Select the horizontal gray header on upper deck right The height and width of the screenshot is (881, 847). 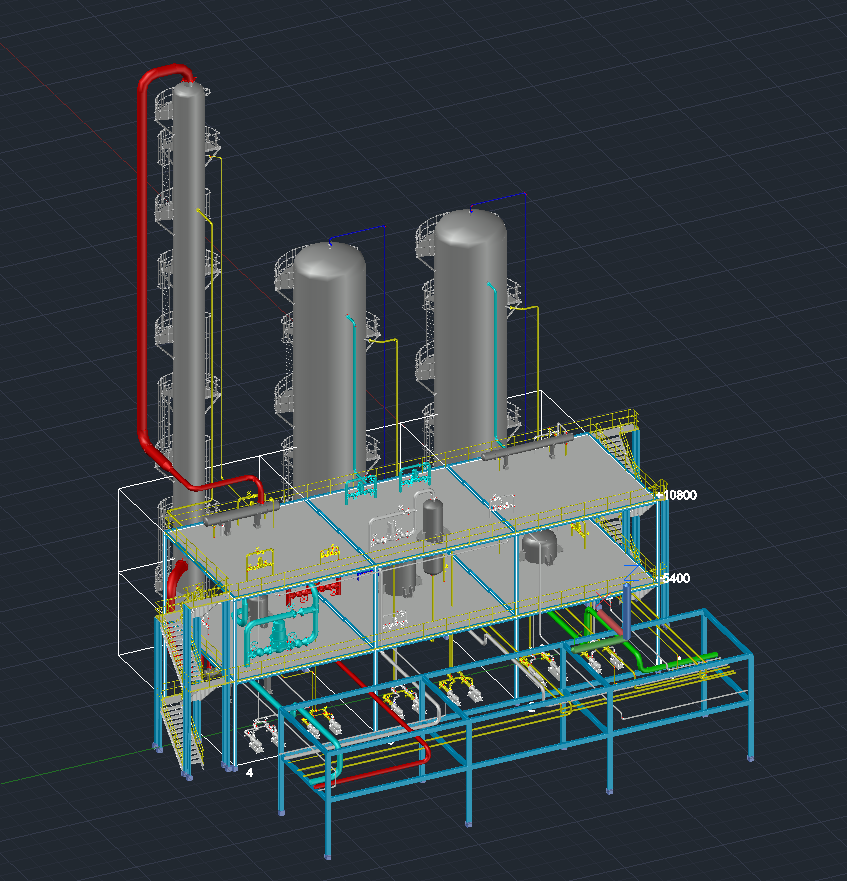click(527, 448)
